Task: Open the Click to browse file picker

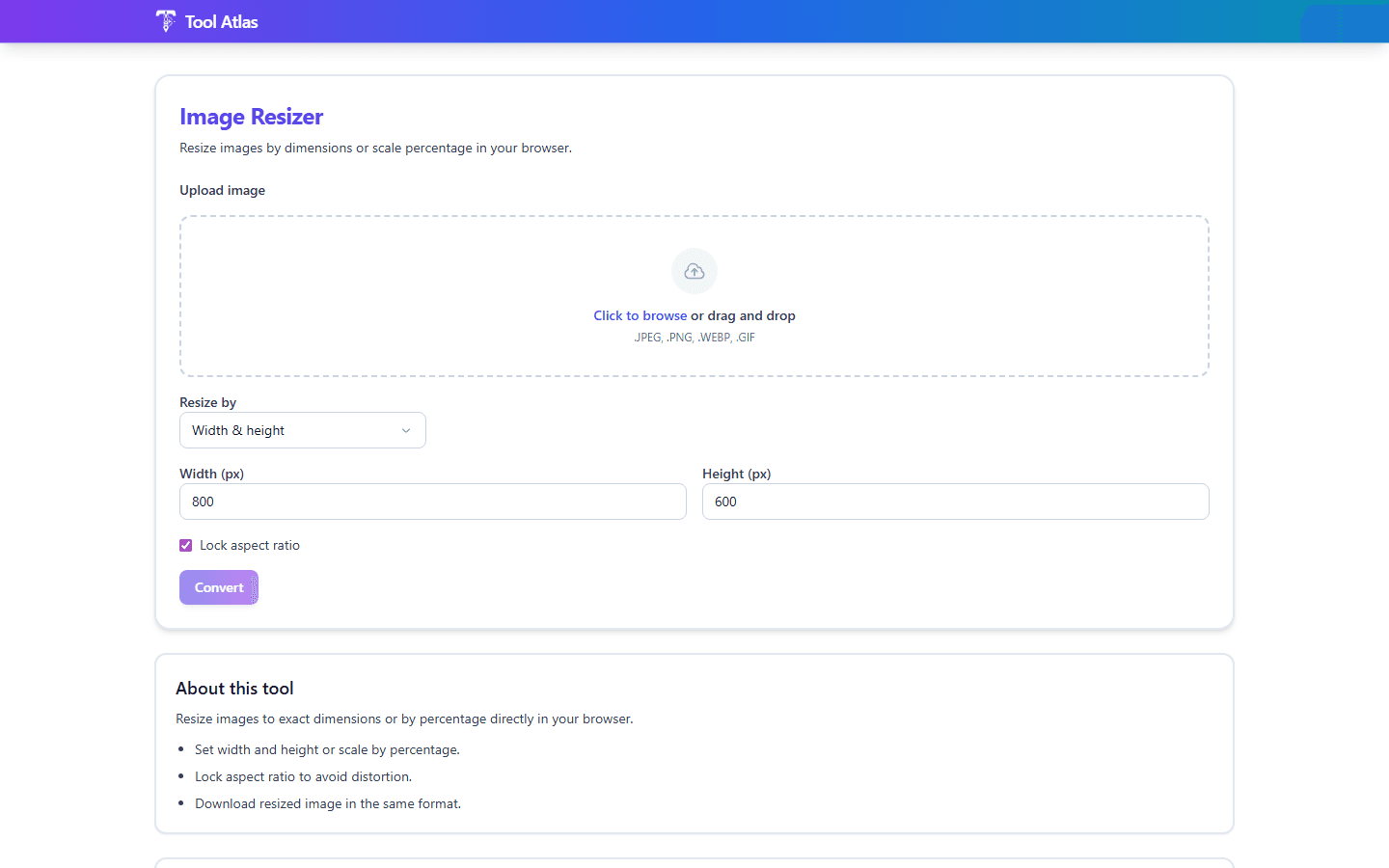Action: point(640,315)
